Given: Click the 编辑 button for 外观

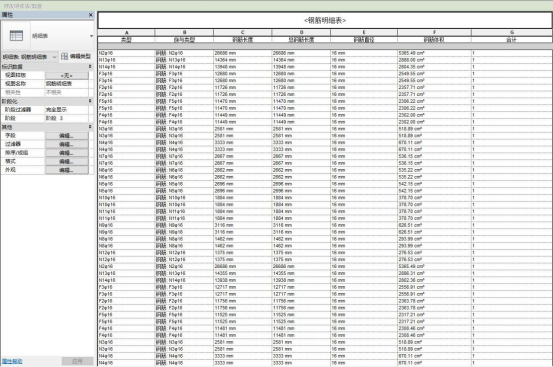Looking at the screenshot, I should (x=67, y=170).
